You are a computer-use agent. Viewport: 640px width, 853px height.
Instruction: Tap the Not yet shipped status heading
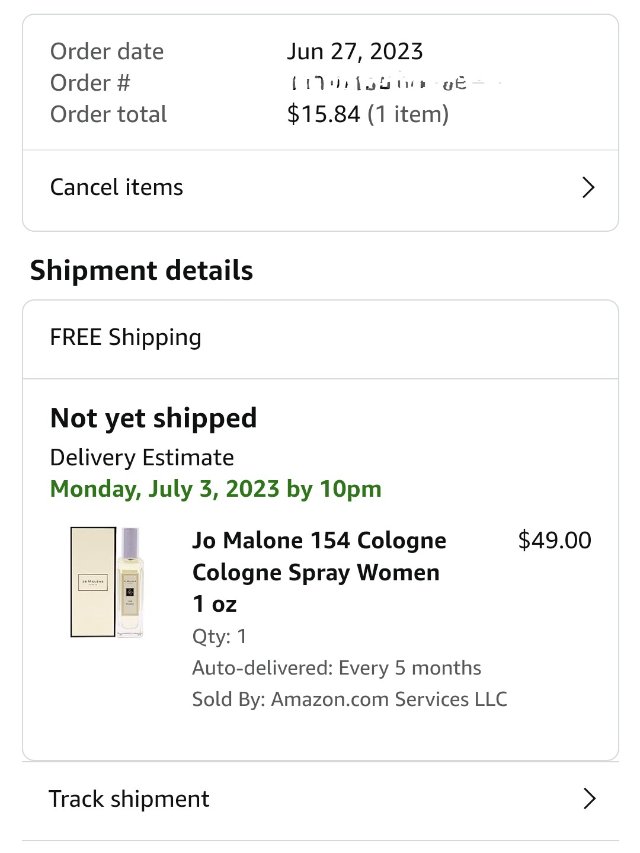point(153,418)
